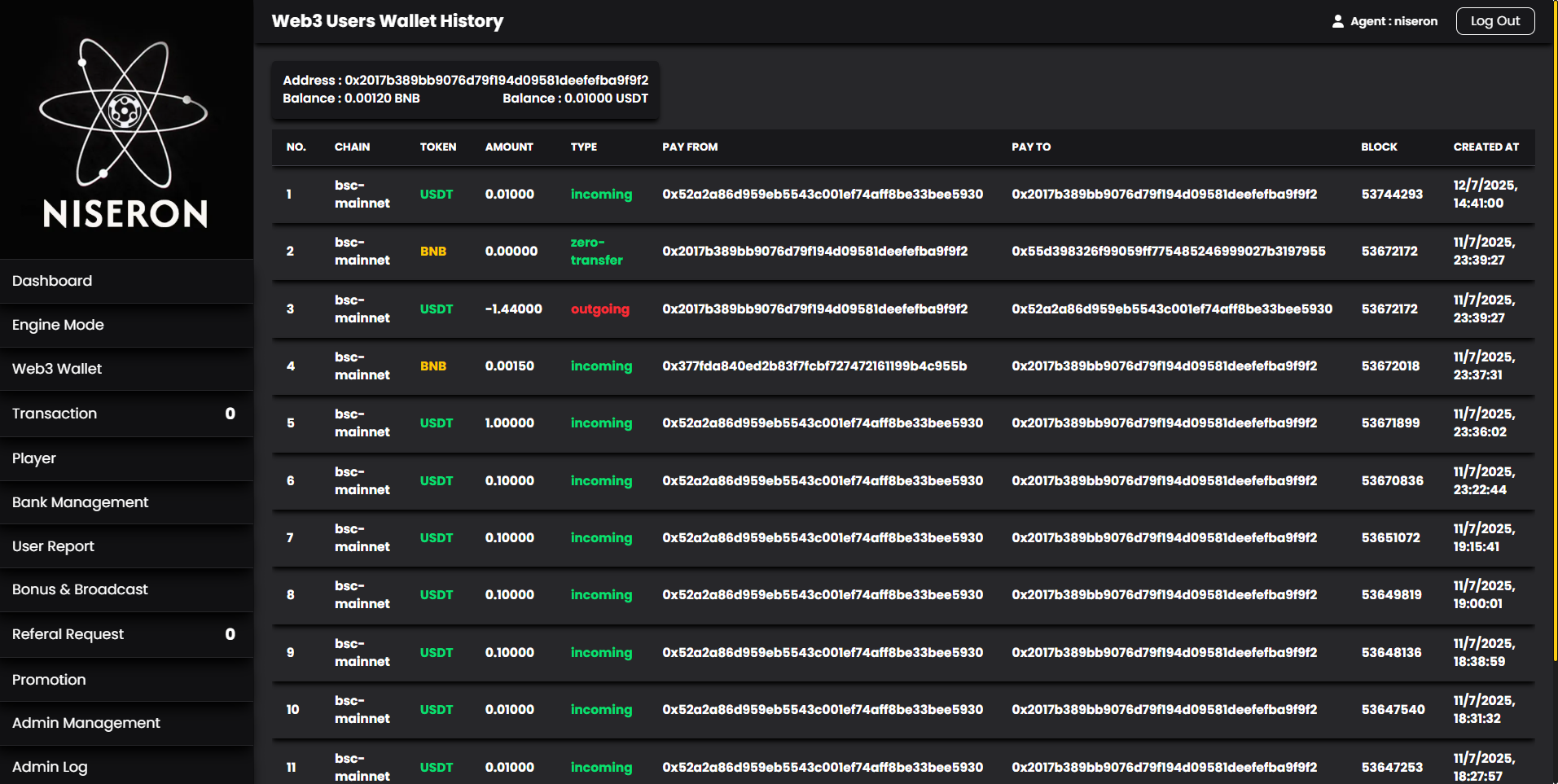
Task: Click the CHAIN column header
Action: tap(352, 147)
